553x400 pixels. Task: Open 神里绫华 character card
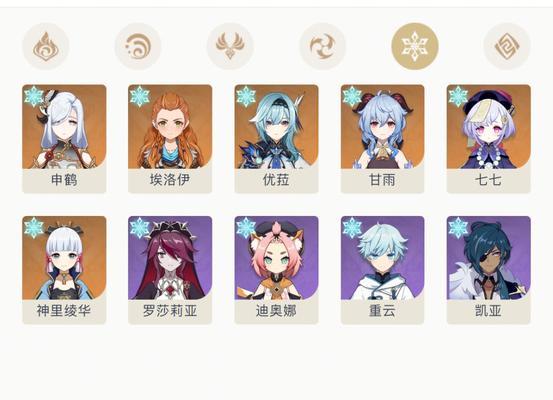click(64, 270)
